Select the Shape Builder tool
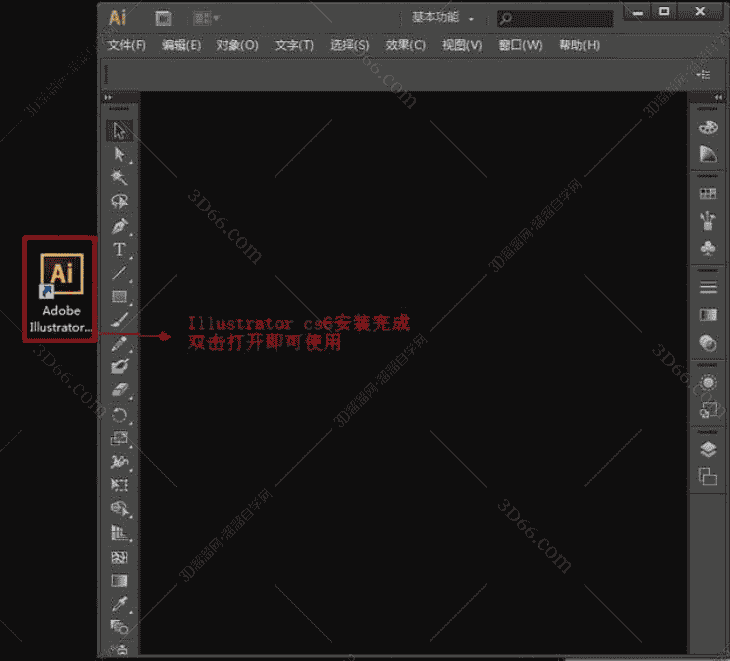730x661 pixels. click(120, 508)
